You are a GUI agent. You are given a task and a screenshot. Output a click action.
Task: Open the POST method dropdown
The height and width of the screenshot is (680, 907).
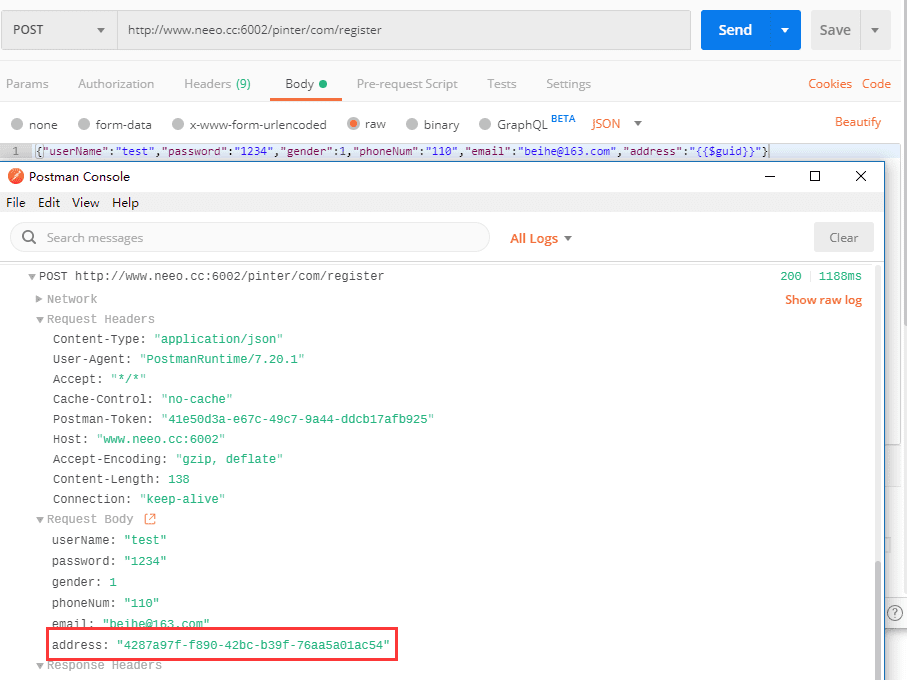tap(59, 29)
